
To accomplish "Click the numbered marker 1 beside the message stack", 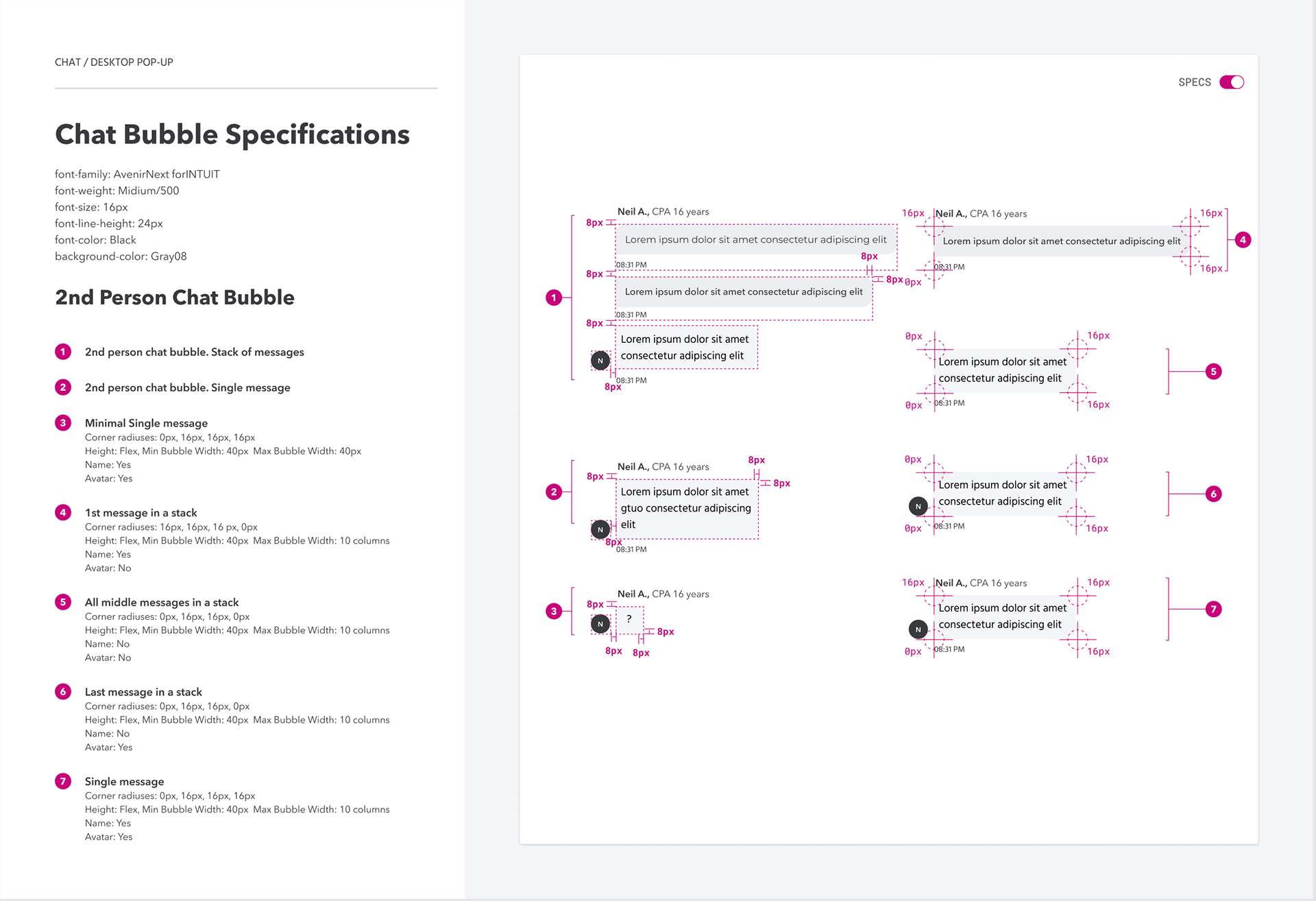I will pyautogui.click(x=554, y=298).
